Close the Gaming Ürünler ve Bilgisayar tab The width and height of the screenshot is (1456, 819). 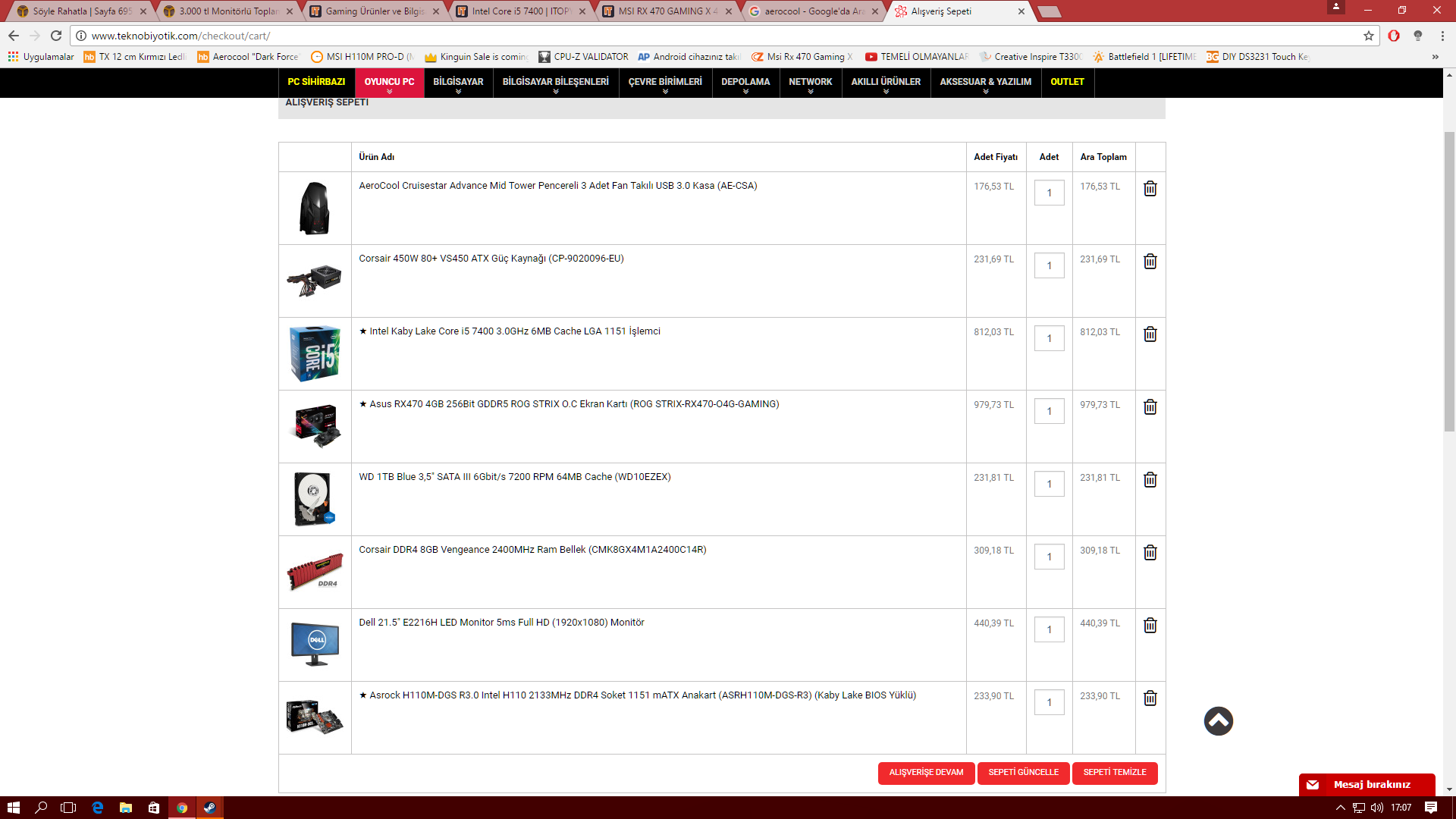coord(436,11)
